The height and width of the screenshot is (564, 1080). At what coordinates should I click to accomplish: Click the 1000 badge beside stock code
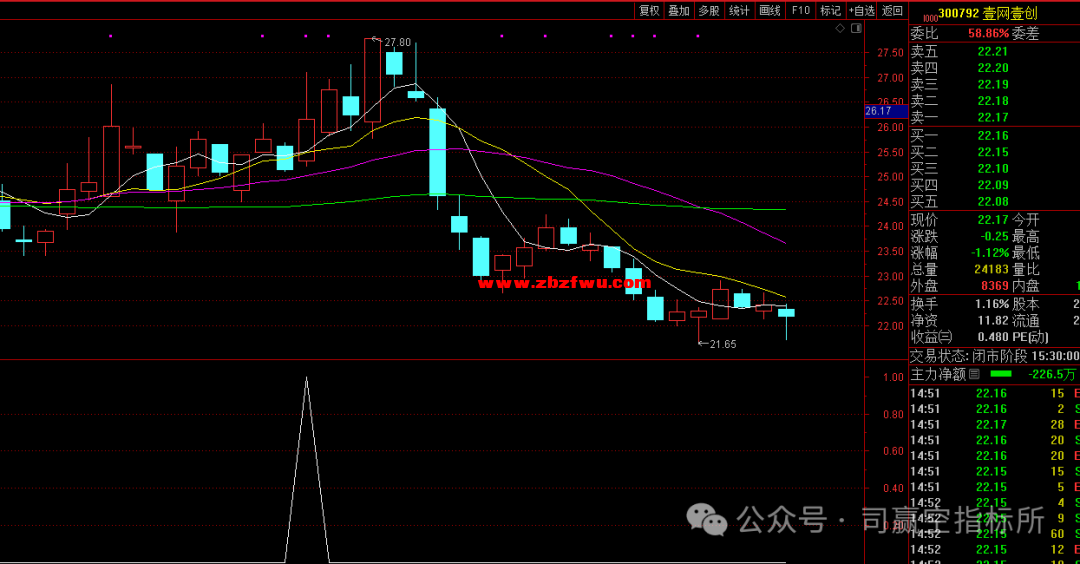930,17
